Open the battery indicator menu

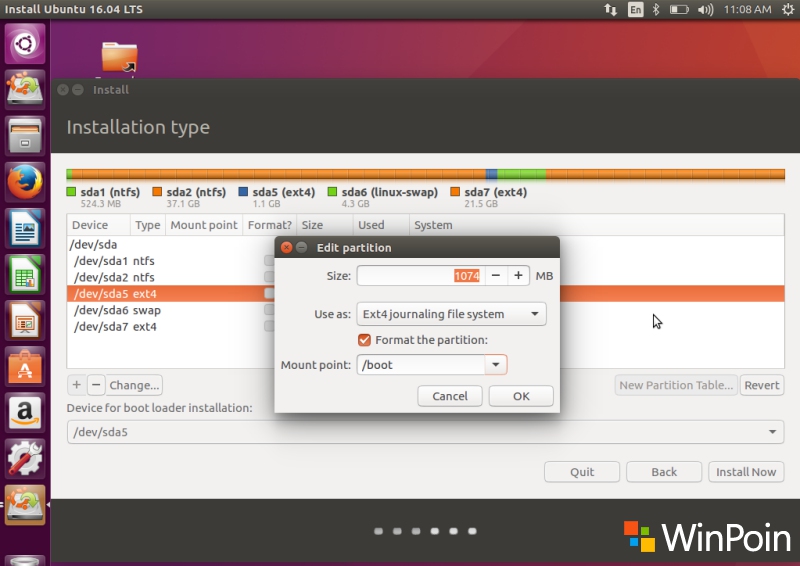tap(679, 9)
